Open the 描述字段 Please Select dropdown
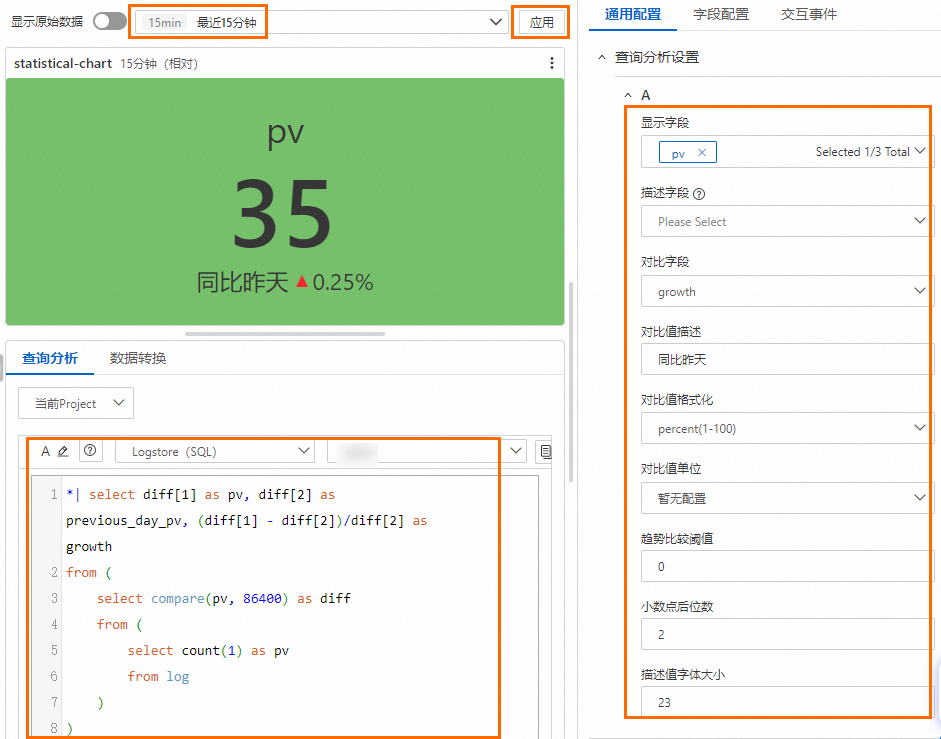Viewport: 941px width, 739px height. pos(787,221)
